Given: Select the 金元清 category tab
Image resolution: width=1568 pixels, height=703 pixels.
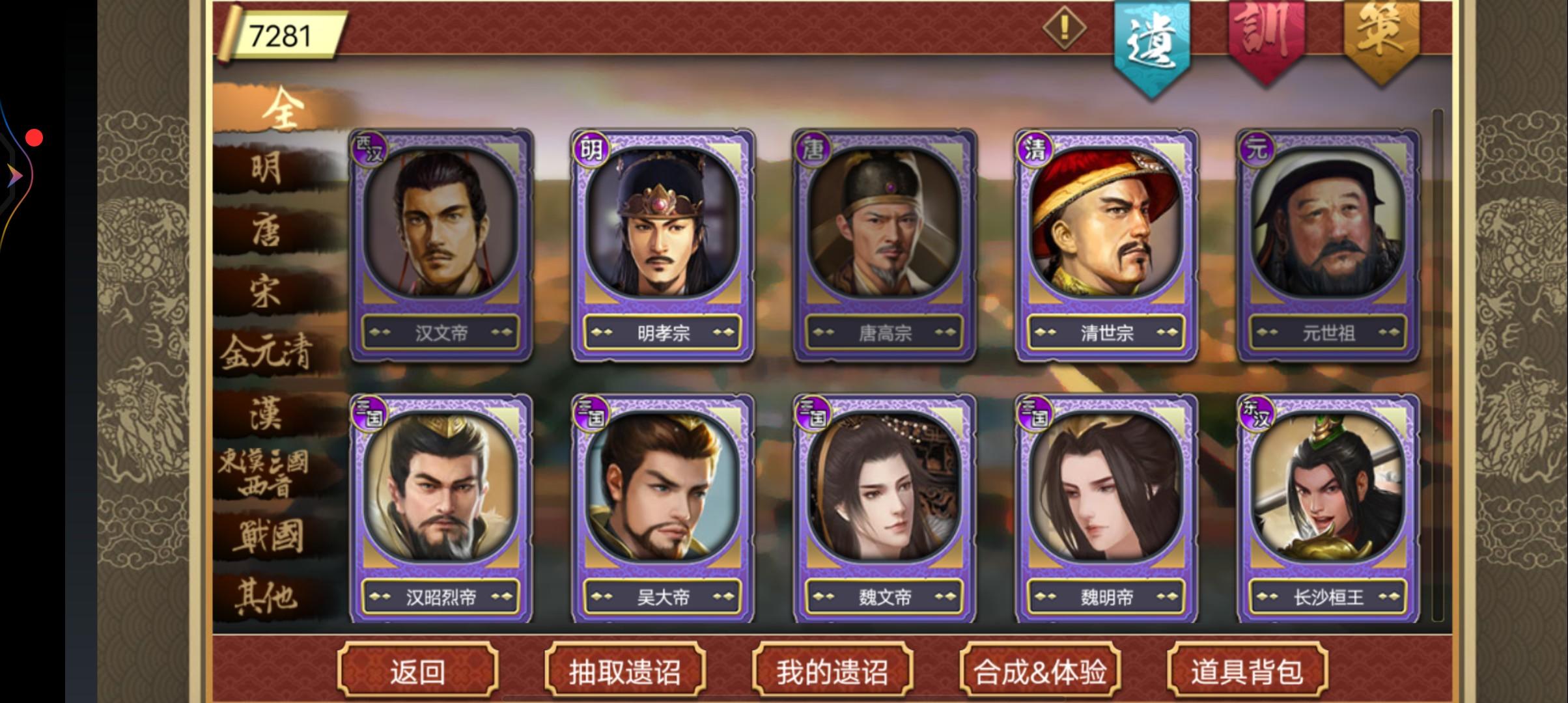Looking at the screenshot, I should coord(267,353).
